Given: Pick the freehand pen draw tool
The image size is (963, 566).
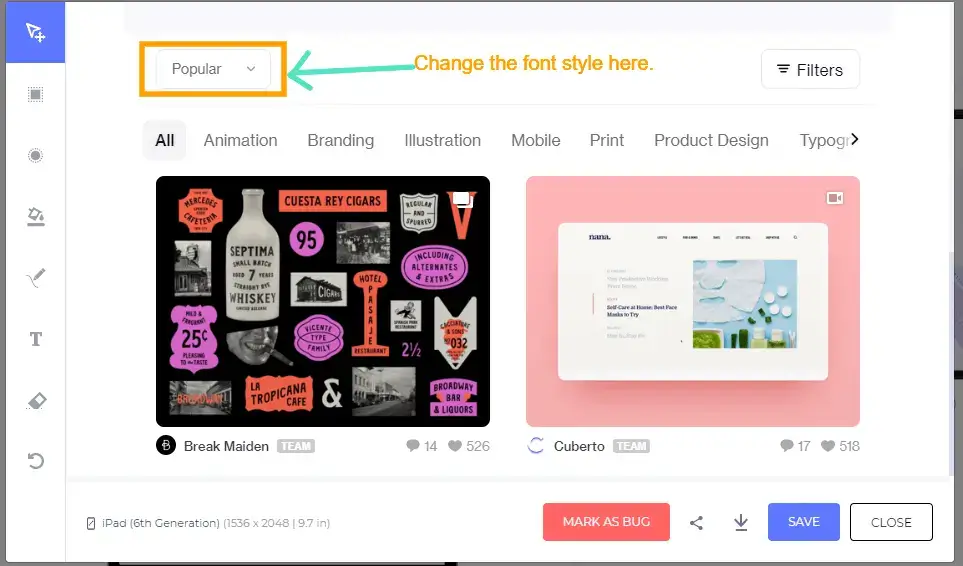Looking at the screenshot, I should (35, 278).
